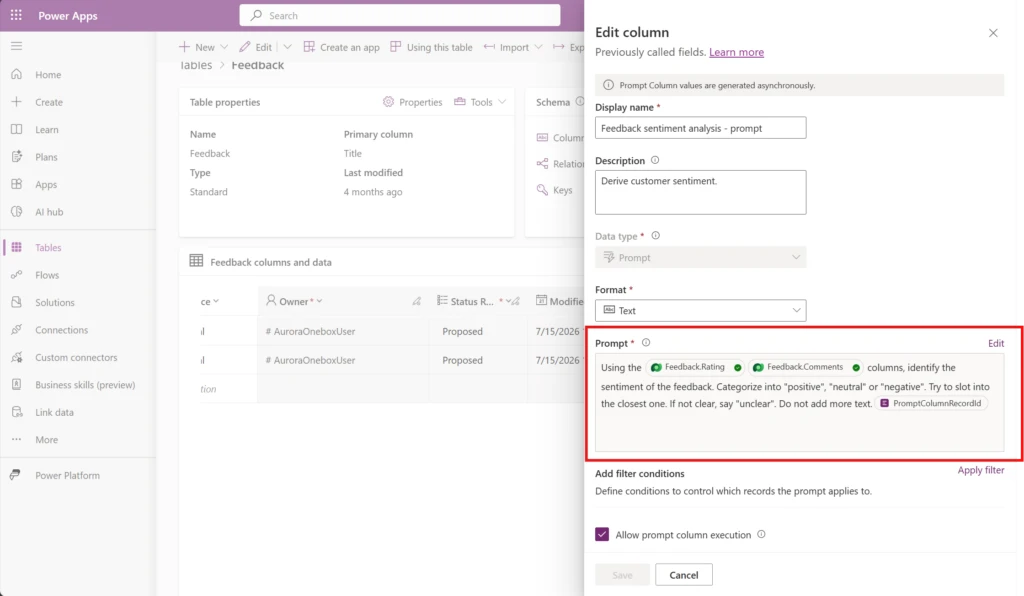Click the Edit pencil toolbar button
This screenshot has height=596, width=1024.
pyautogui.click(x=255, y=47)
